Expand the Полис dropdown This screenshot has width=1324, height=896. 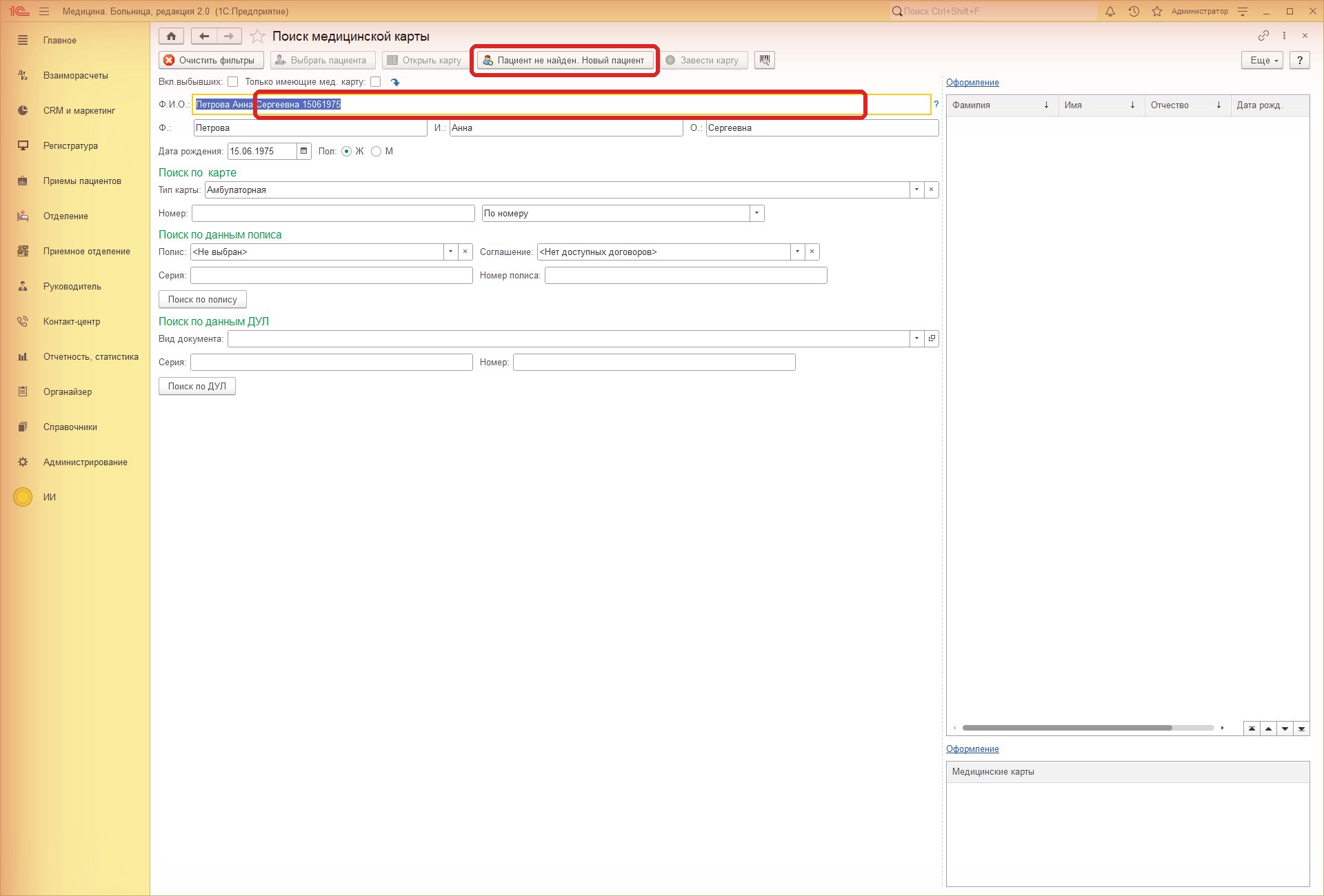pos(451,252)
